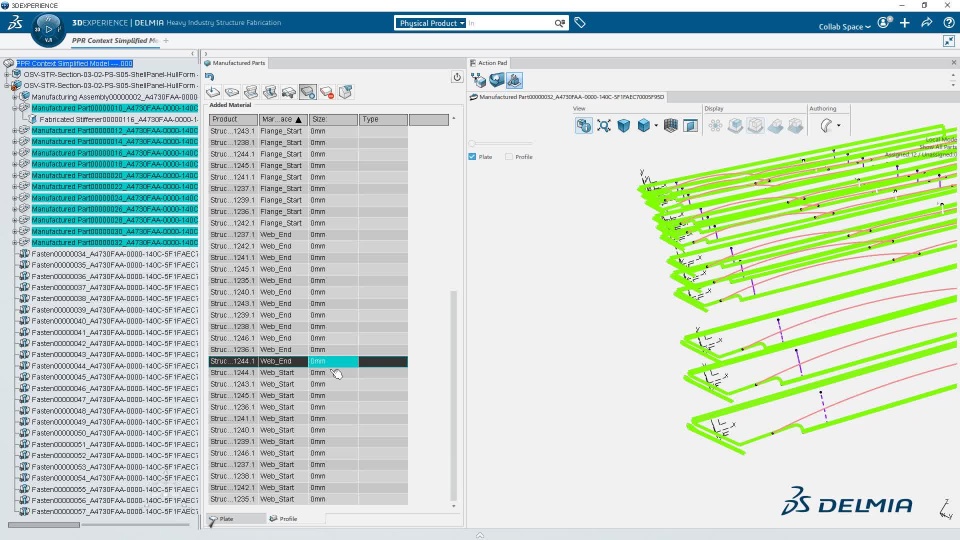
Task: Expand Manufactured Part00000012 tree node
Action: (x=15, y=130)
